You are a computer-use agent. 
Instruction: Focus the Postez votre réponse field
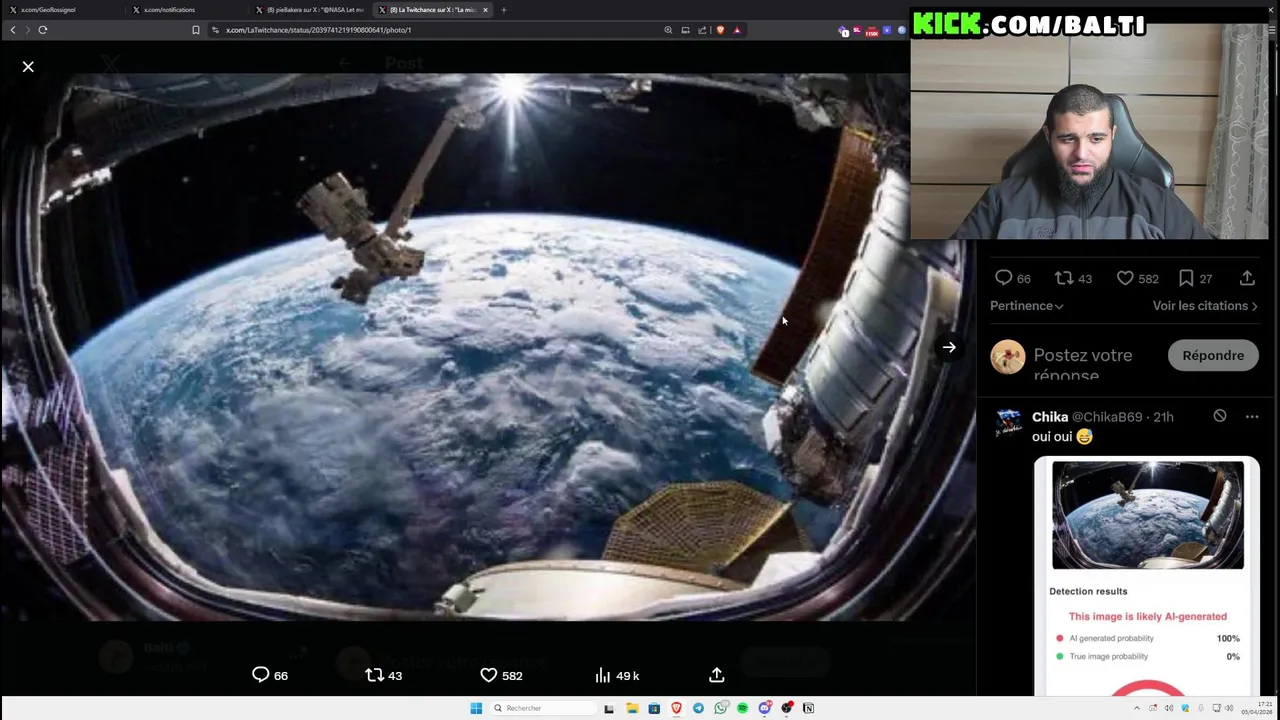[1083, 364]
